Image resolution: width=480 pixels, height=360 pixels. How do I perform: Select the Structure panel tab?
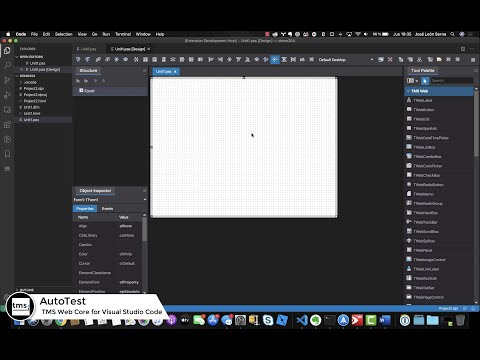tap(88, 71)
